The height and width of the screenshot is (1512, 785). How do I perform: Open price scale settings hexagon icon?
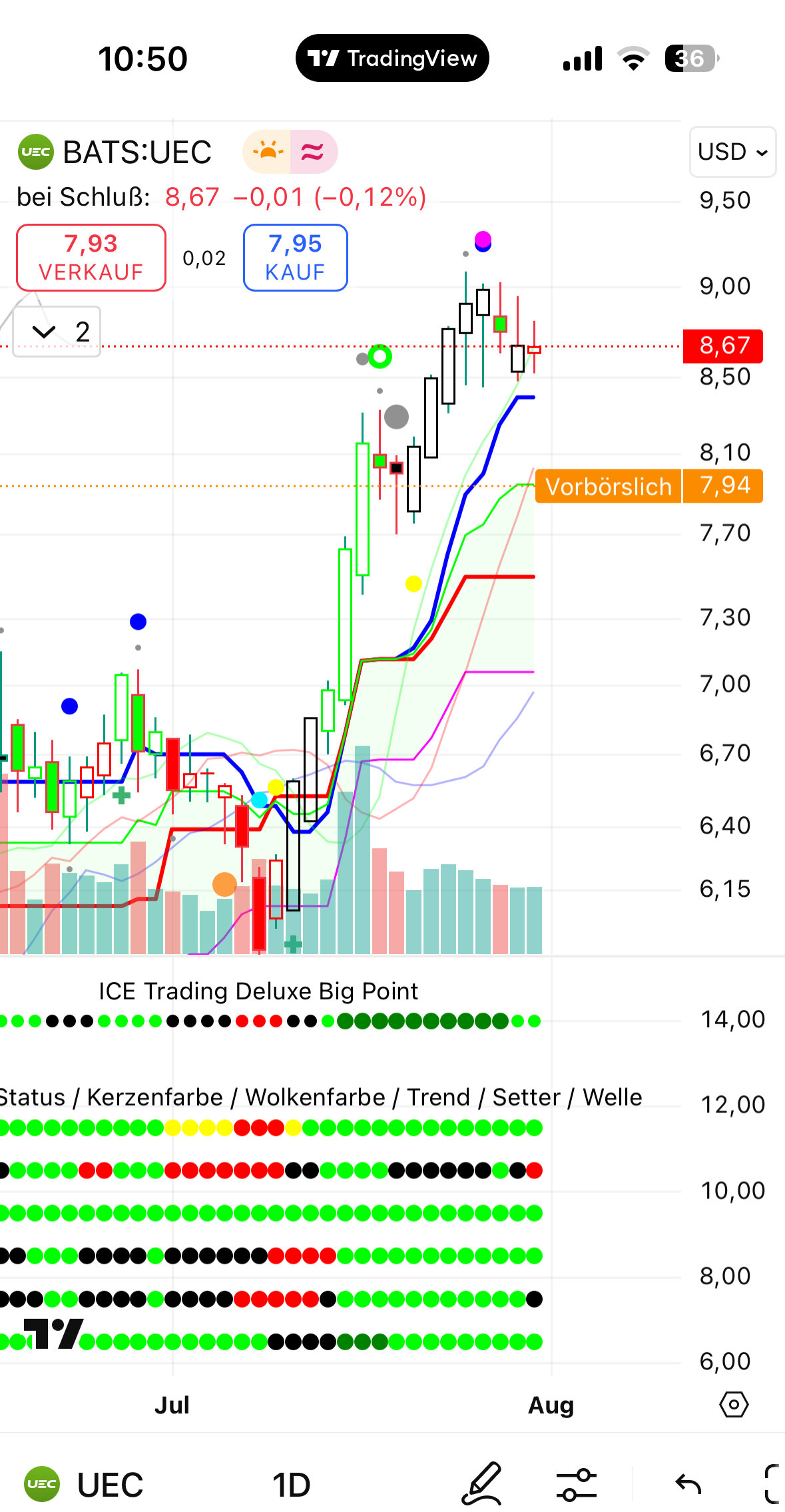tap(734, 1405)
